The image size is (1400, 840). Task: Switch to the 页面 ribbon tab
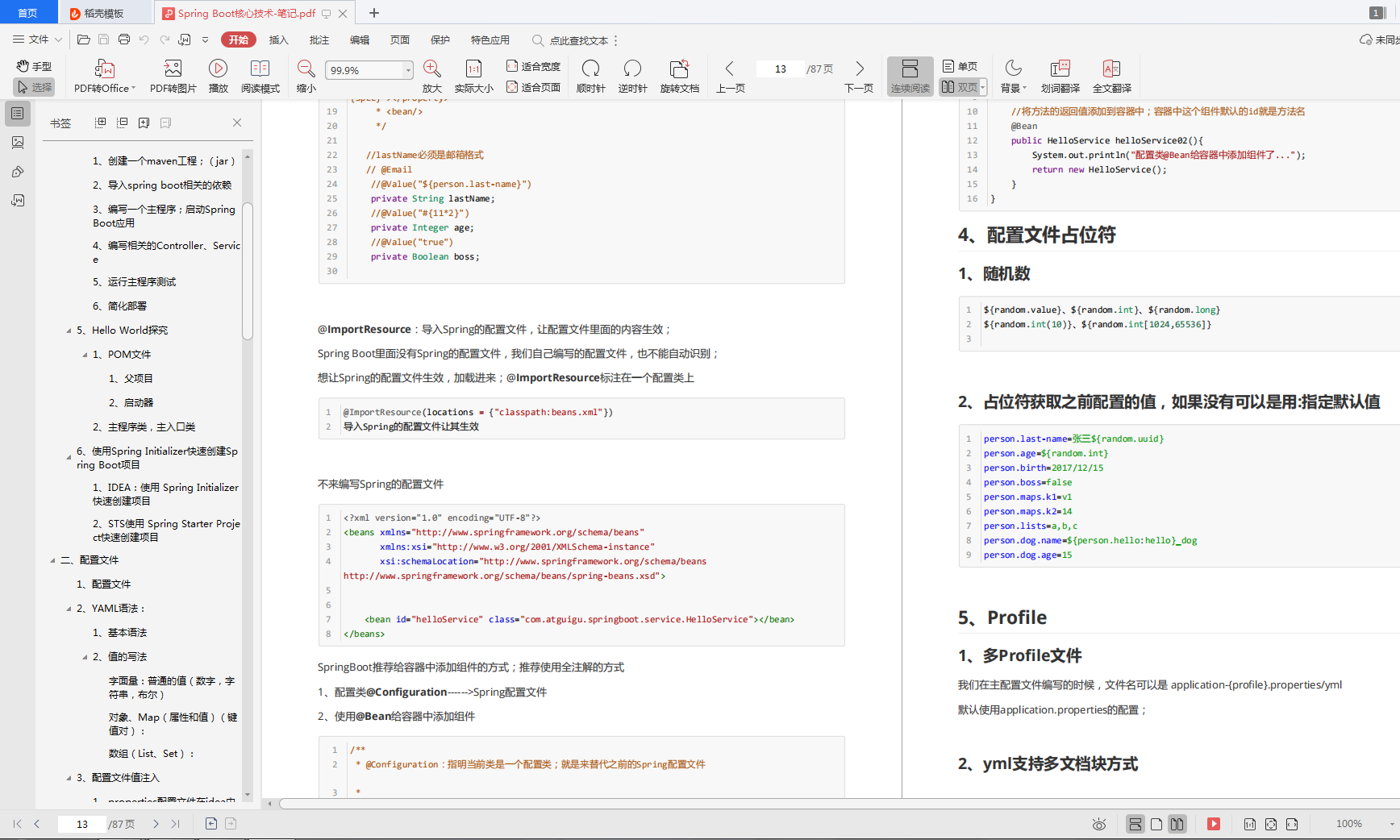click(x=399, y=40)
